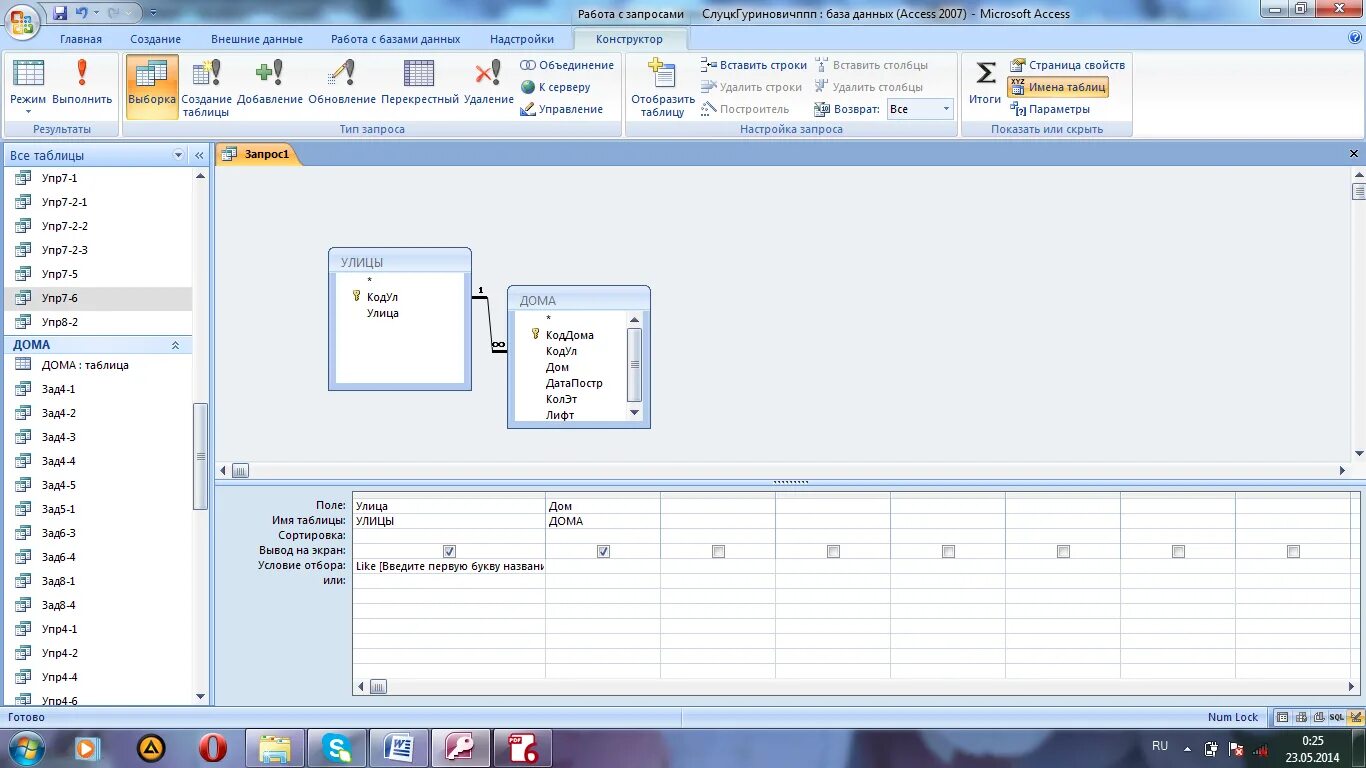
Task: Choose the Удаление delete query
Action: 489,82
